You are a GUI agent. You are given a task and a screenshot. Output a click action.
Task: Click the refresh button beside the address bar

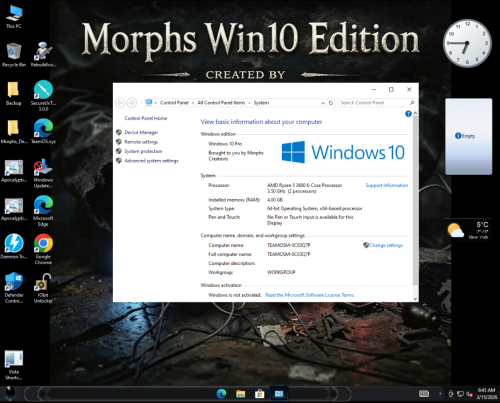[331, 103]
